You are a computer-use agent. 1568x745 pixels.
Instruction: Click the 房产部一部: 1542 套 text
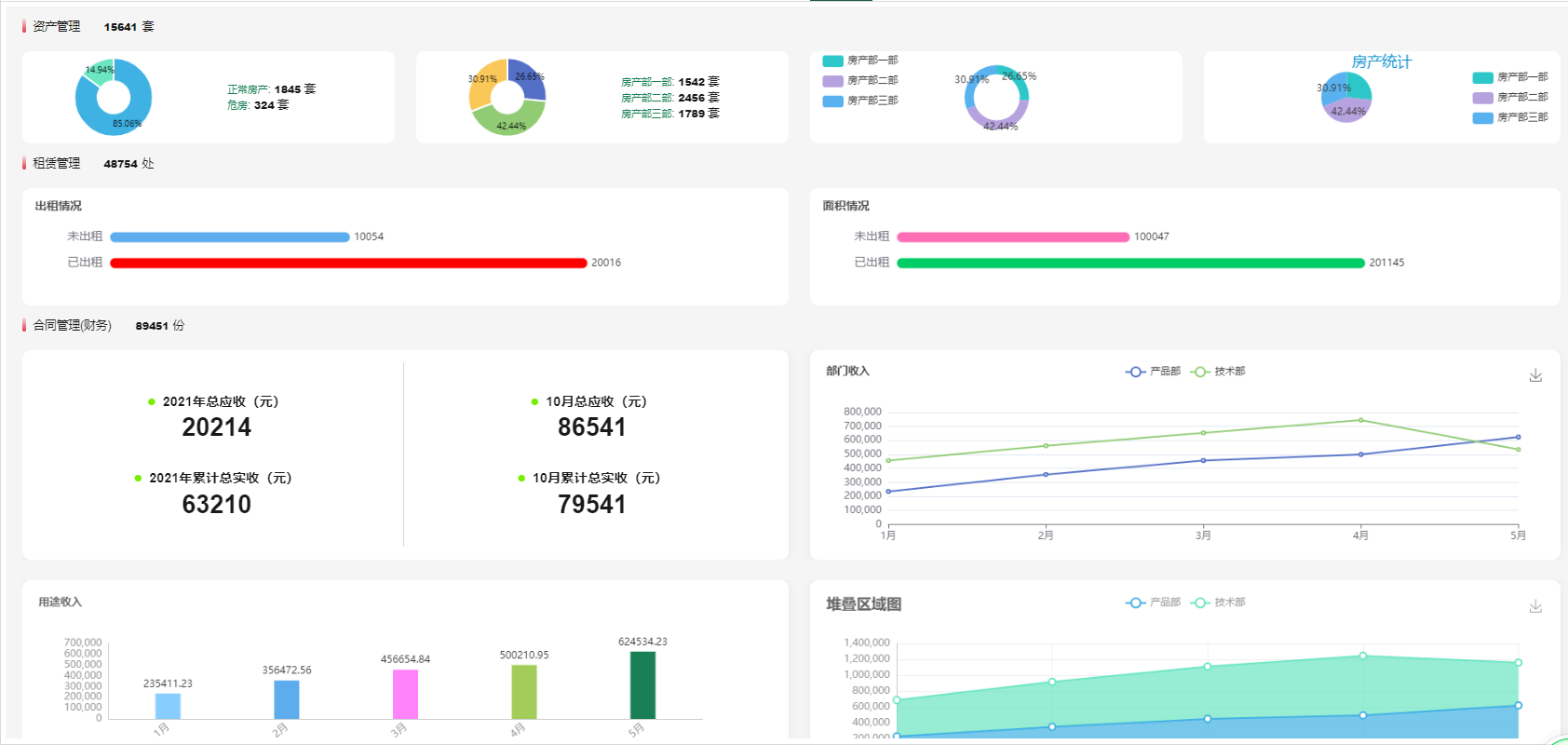pos(670,82)
